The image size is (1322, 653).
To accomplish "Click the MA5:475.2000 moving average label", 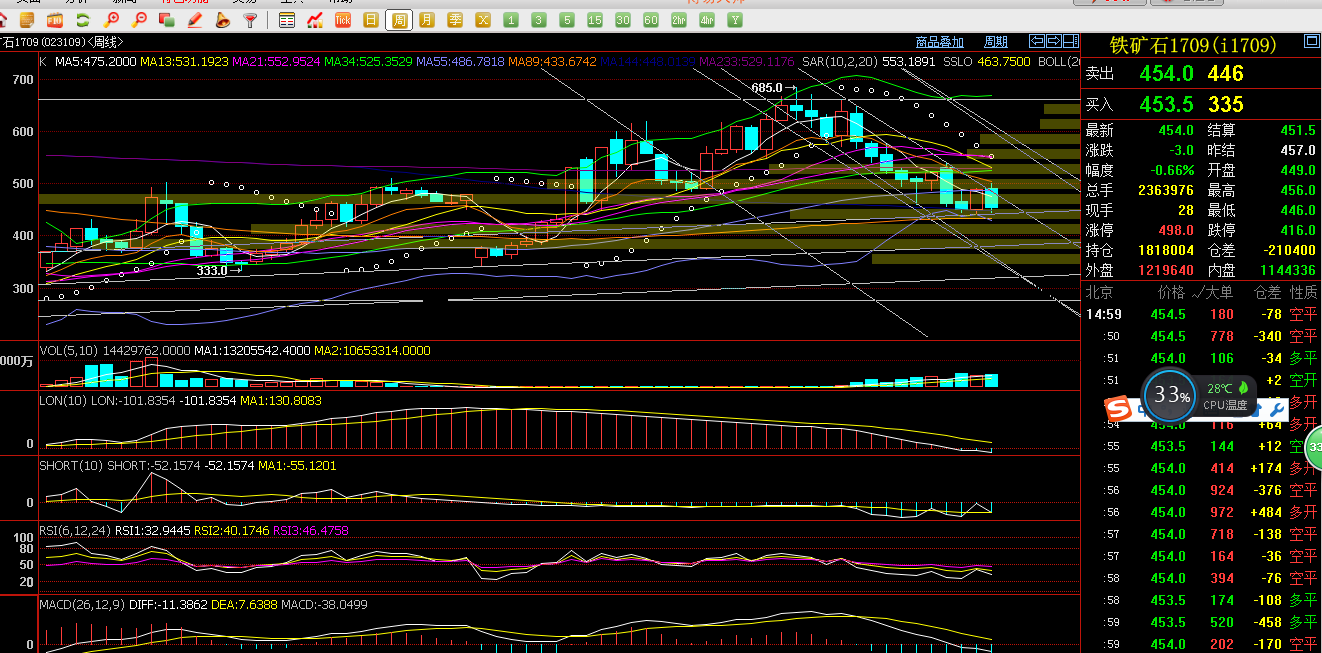I will [x=95, y=62].
